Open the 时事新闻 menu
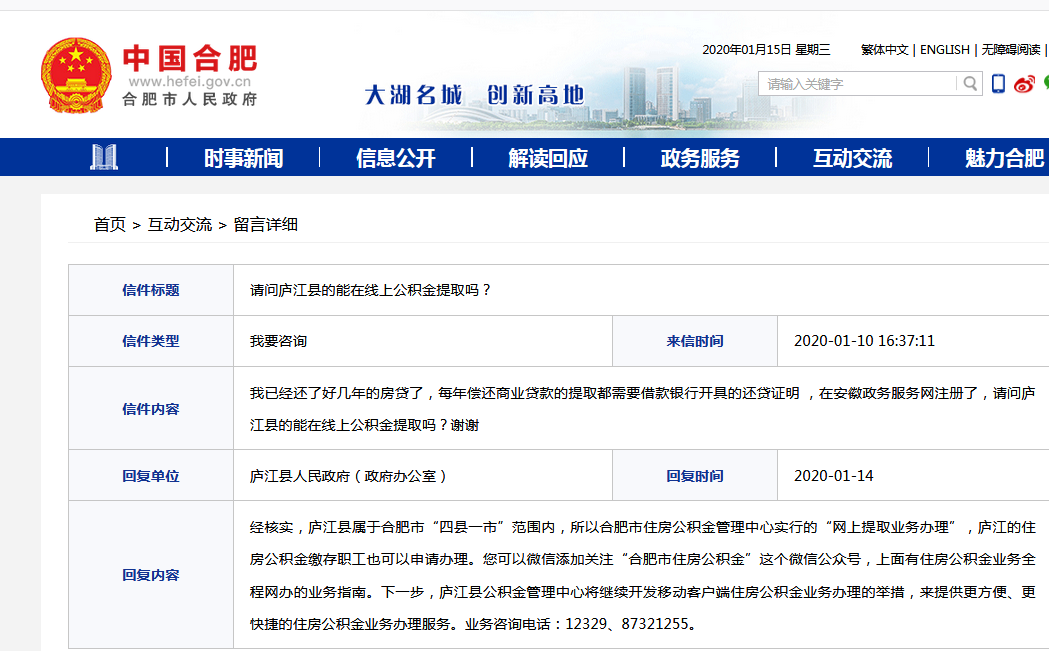This screenshot has height=651, width=1049. coord(244,159)
